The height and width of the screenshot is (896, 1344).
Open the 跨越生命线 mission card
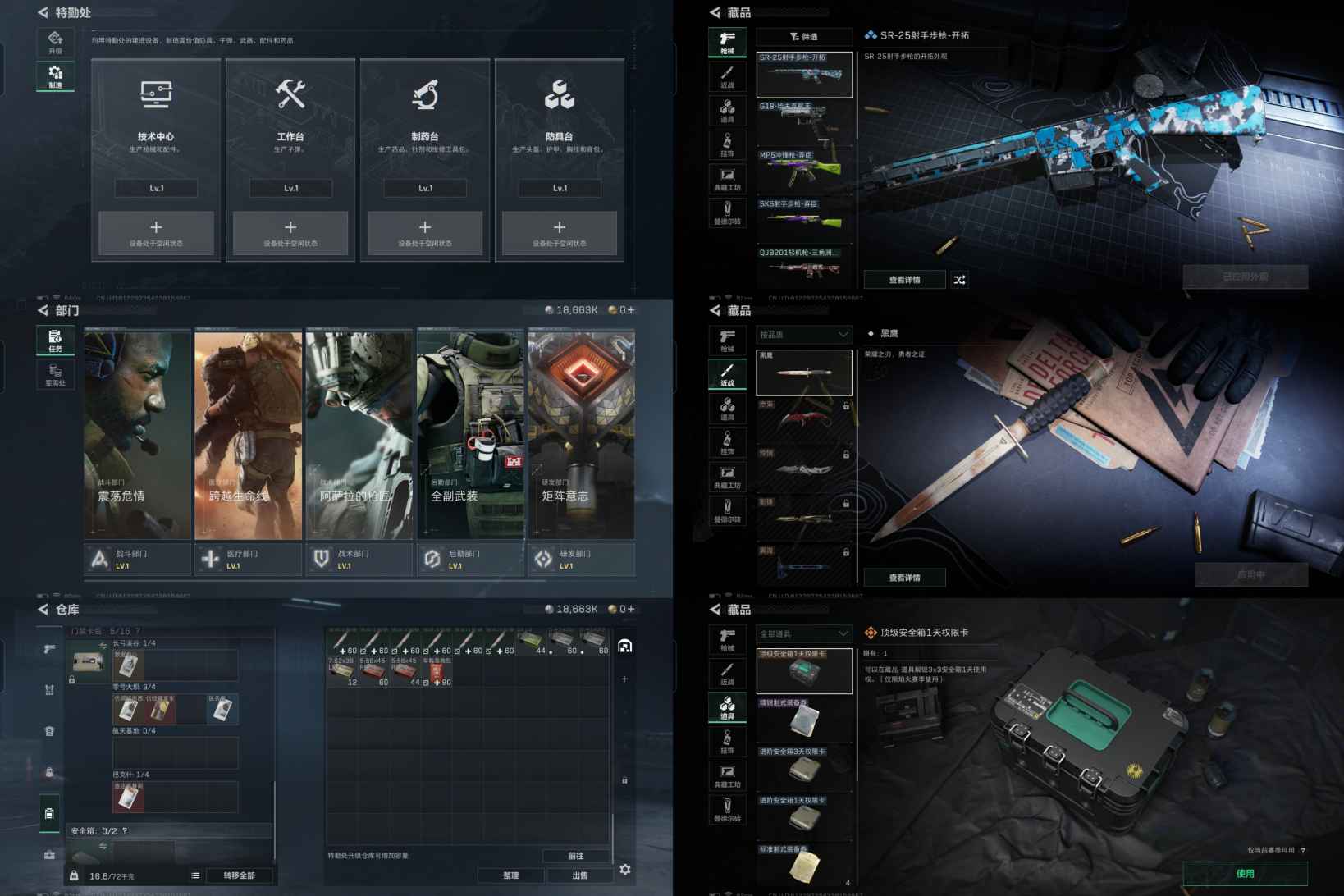(248, 433)
